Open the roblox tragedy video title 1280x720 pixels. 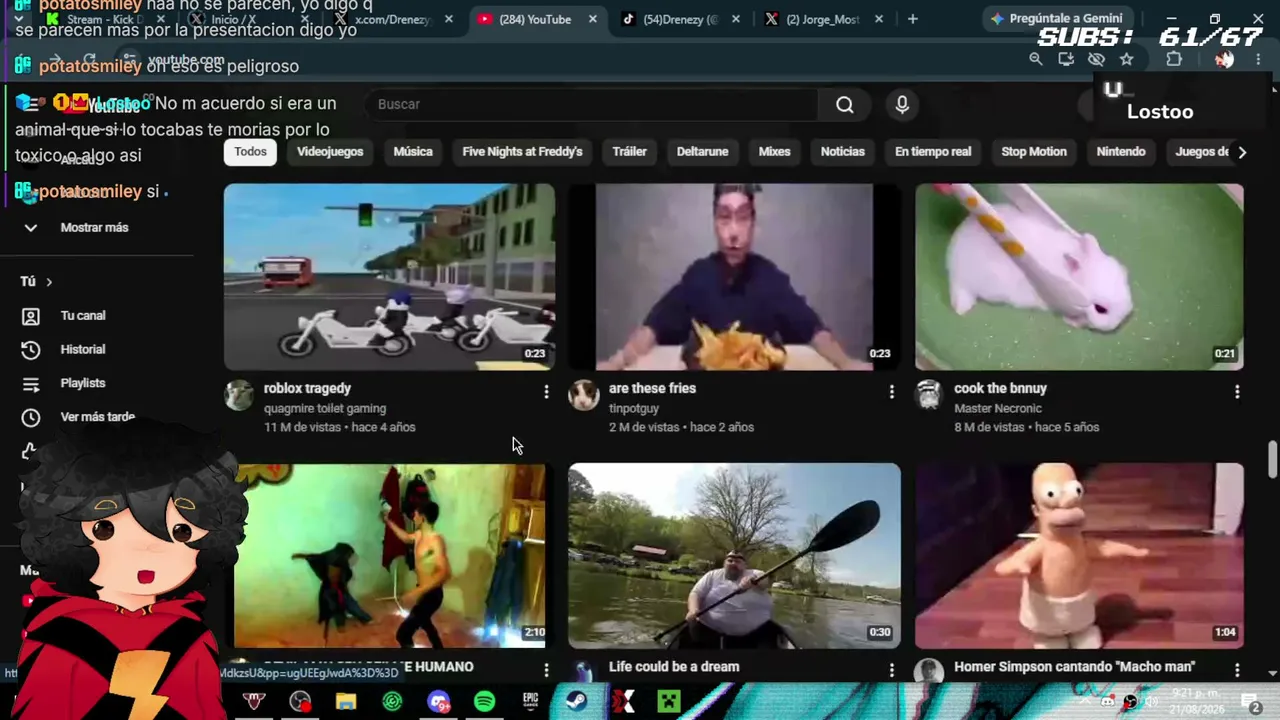(x=307, y=388)
